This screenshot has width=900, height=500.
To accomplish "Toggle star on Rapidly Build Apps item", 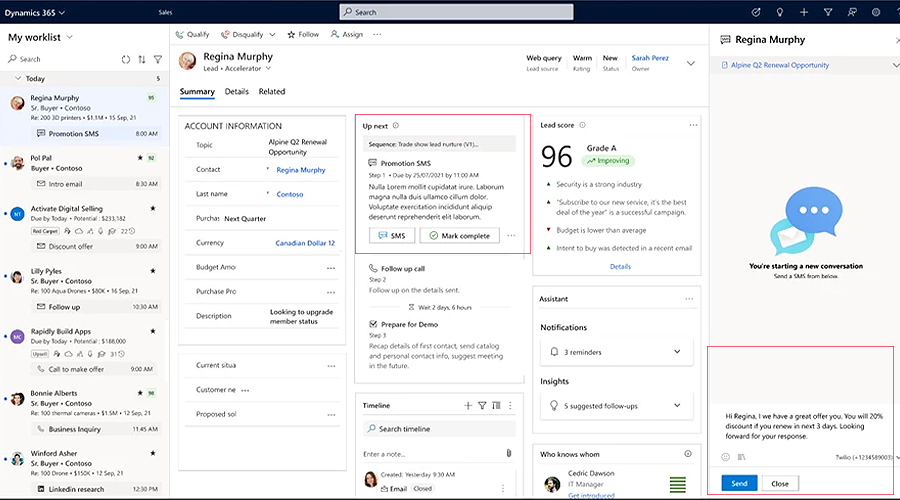I will 153,331.
